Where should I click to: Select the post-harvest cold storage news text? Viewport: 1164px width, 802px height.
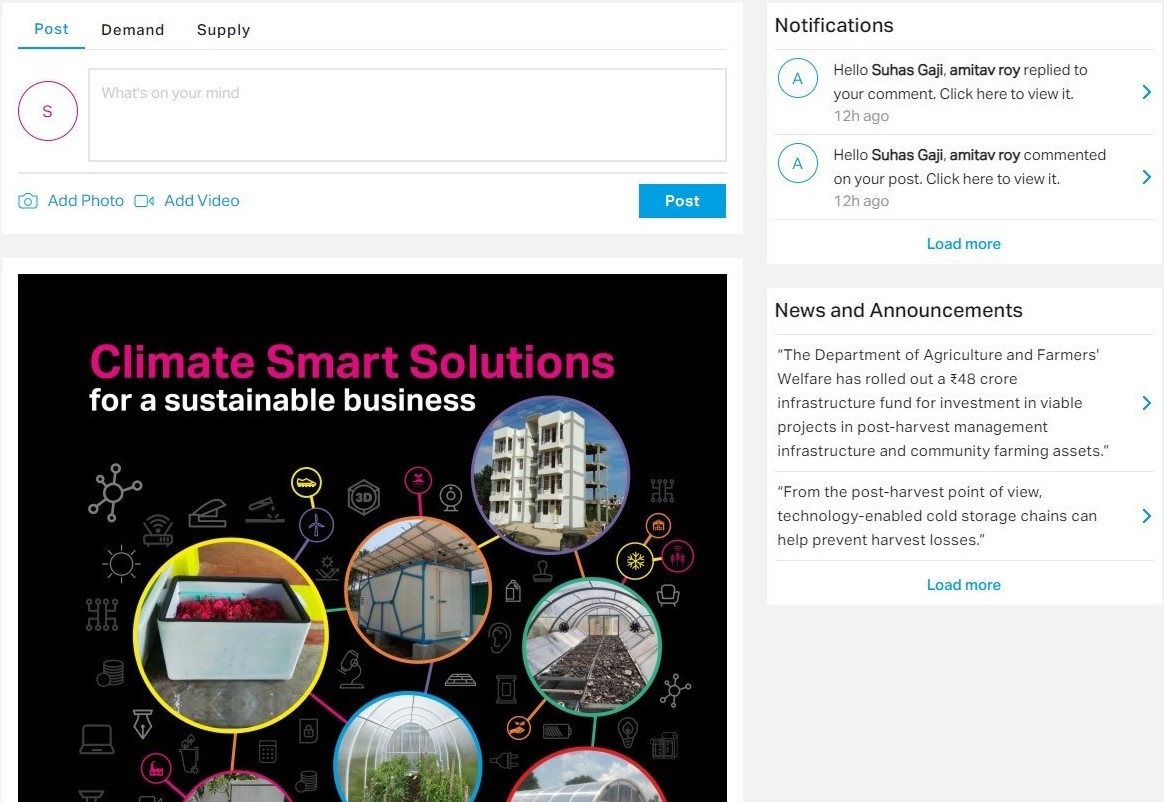point(937,515)
